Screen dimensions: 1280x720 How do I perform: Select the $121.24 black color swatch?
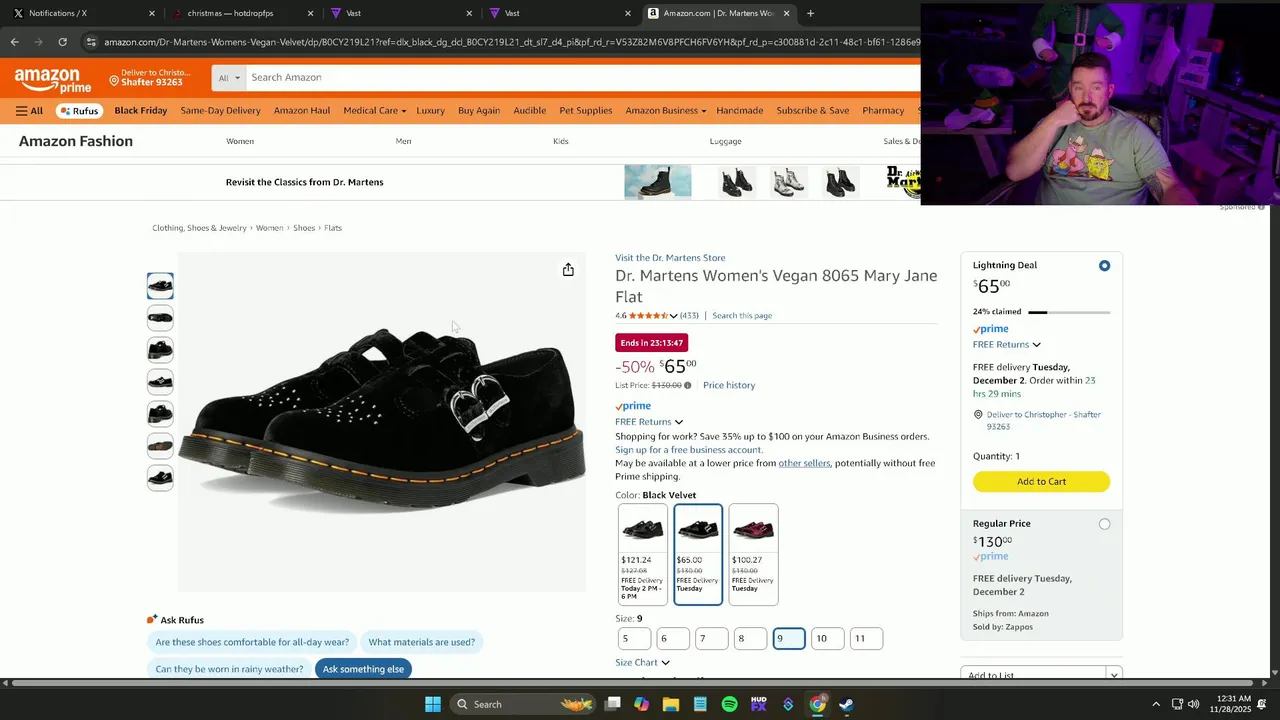642,554
